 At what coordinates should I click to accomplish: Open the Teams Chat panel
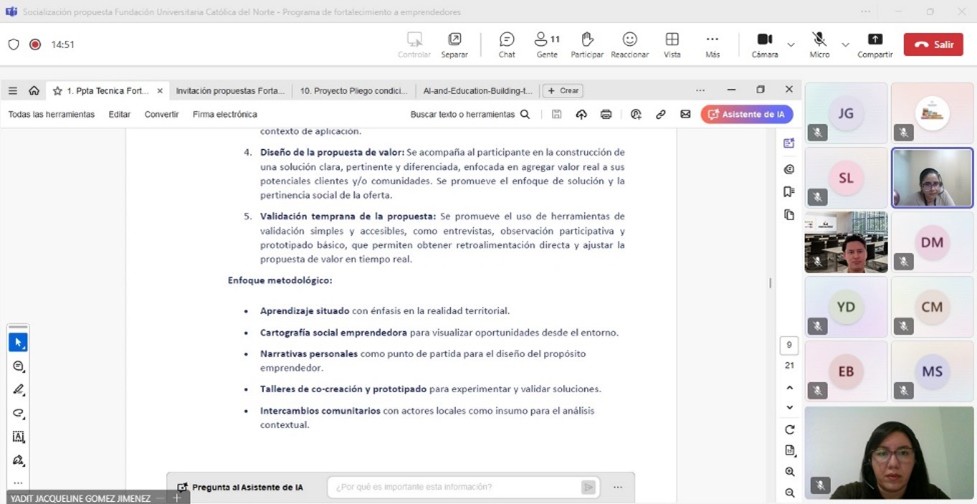pyautogui.click(x=506, y=44)
